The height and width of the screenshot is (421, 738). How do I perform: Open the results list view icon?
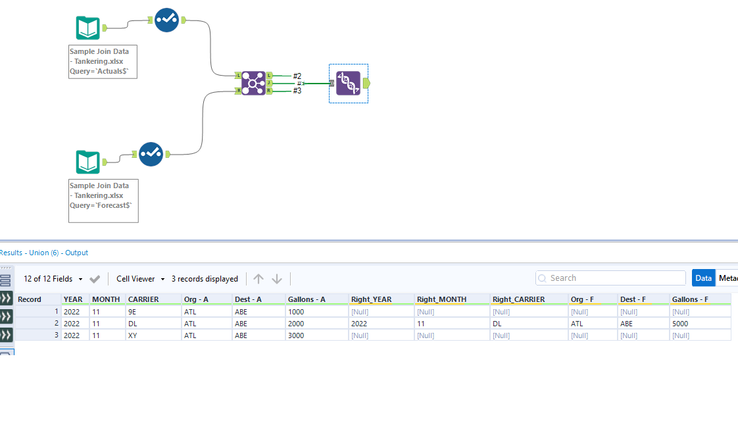6,280
